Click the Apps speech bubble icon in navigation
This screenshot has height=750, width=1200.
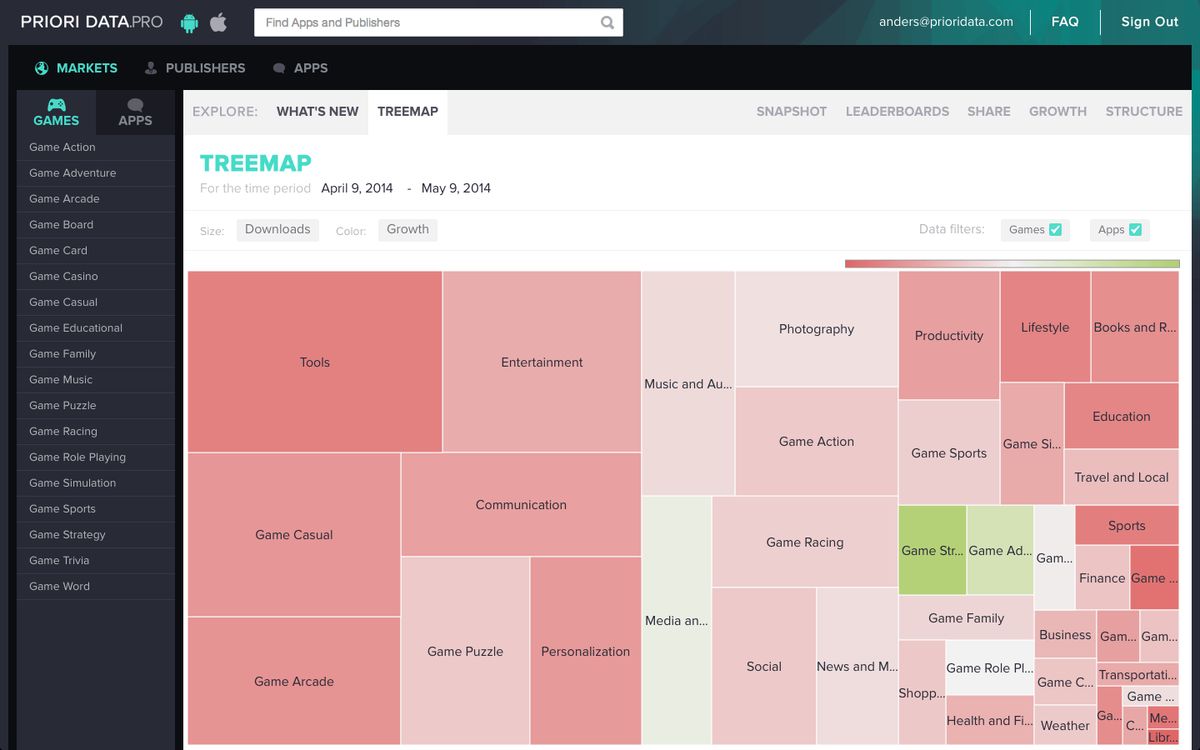click(x=279, y=68)
